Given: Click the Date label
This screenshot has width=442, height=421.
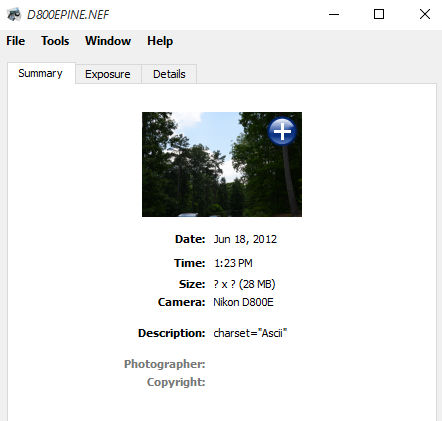Looking at the screenshot, I should 190,239.
